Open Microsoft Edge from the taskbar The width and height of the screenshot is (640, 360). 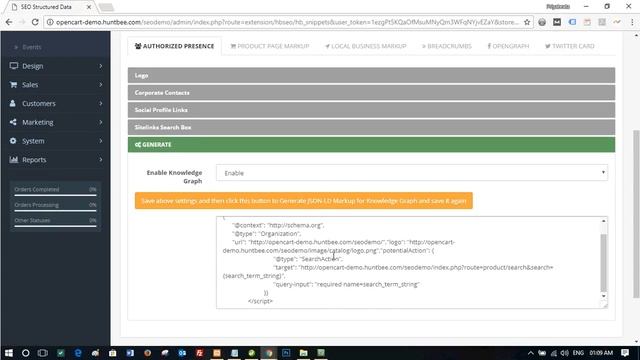[78, 353]
